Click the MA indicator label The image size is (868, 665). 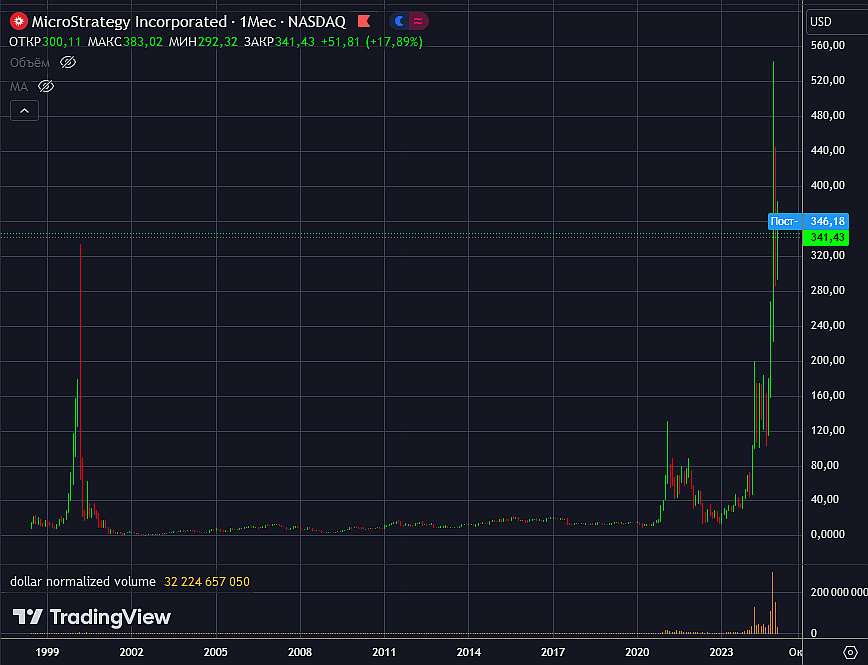(x=19, y=86)
